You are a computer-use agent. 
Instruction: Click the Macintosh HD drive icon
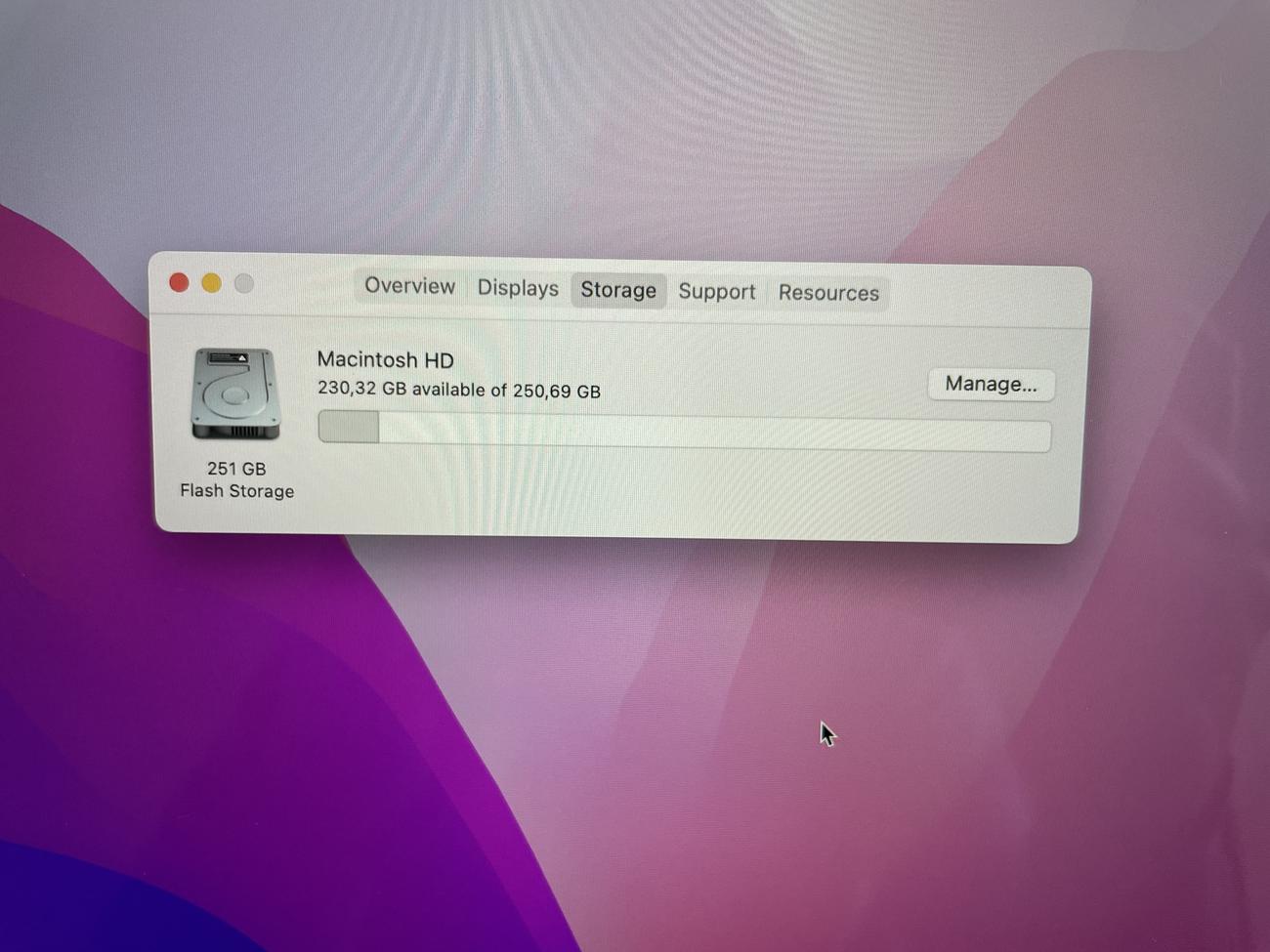tap(235, 394)
